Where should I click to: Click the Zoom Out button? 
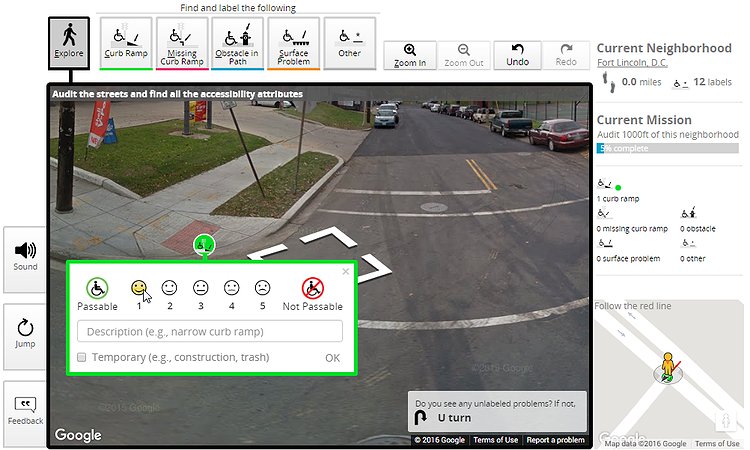[463, 55]
